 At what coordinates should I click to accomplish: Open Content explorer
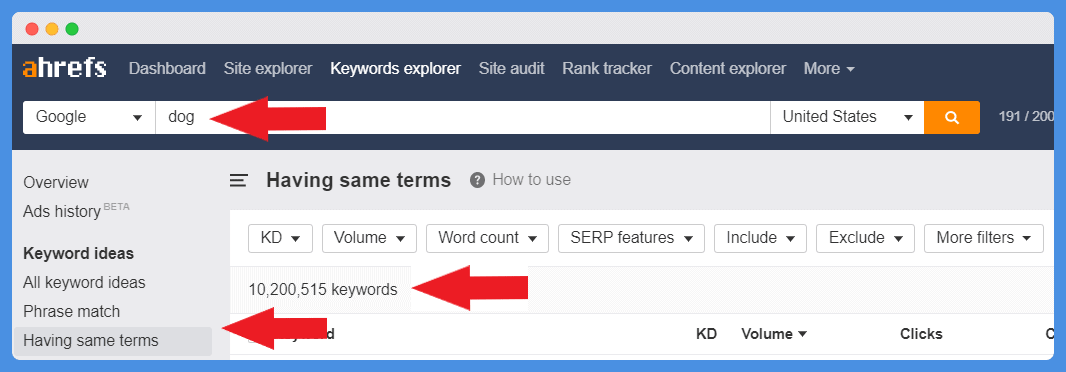727,69
